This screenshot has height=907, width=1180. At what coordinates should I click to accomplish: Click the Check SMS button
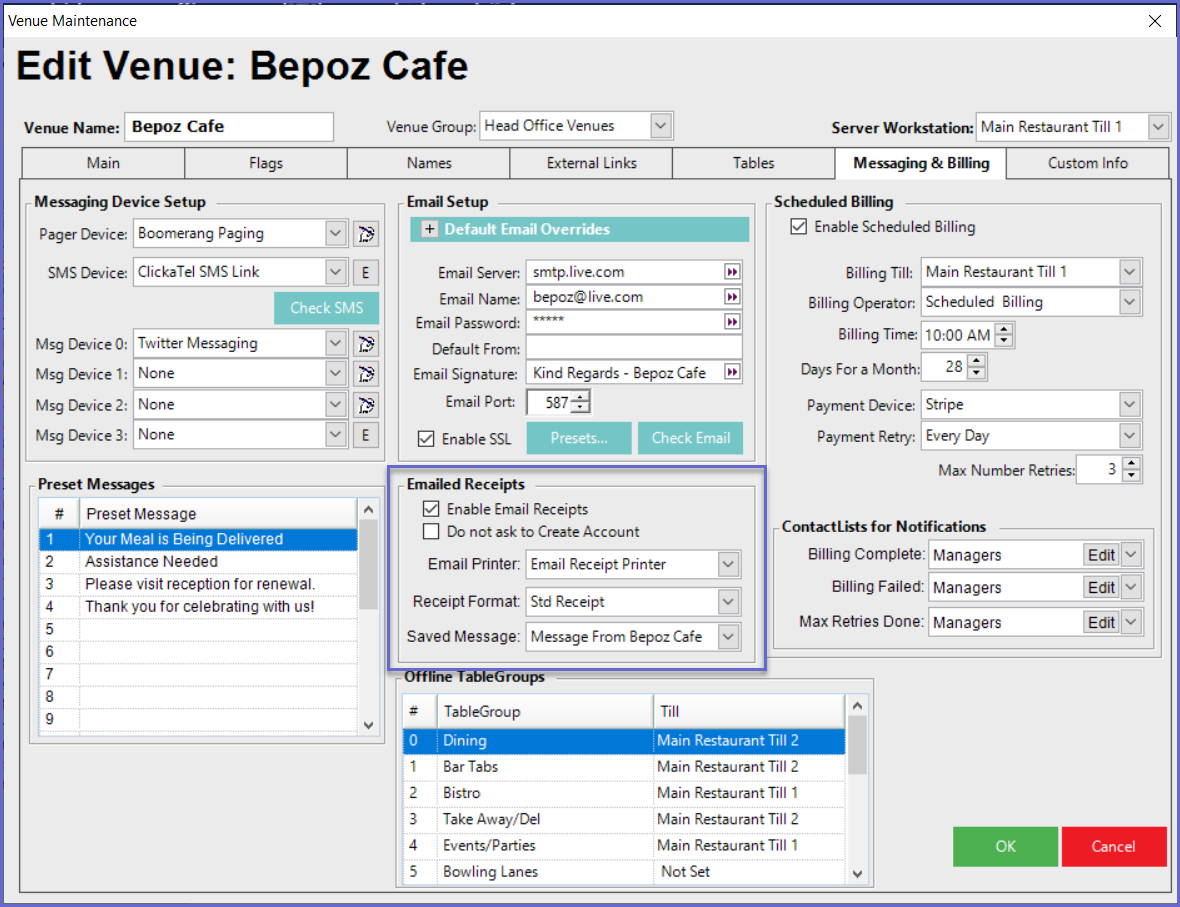point(326,308)
